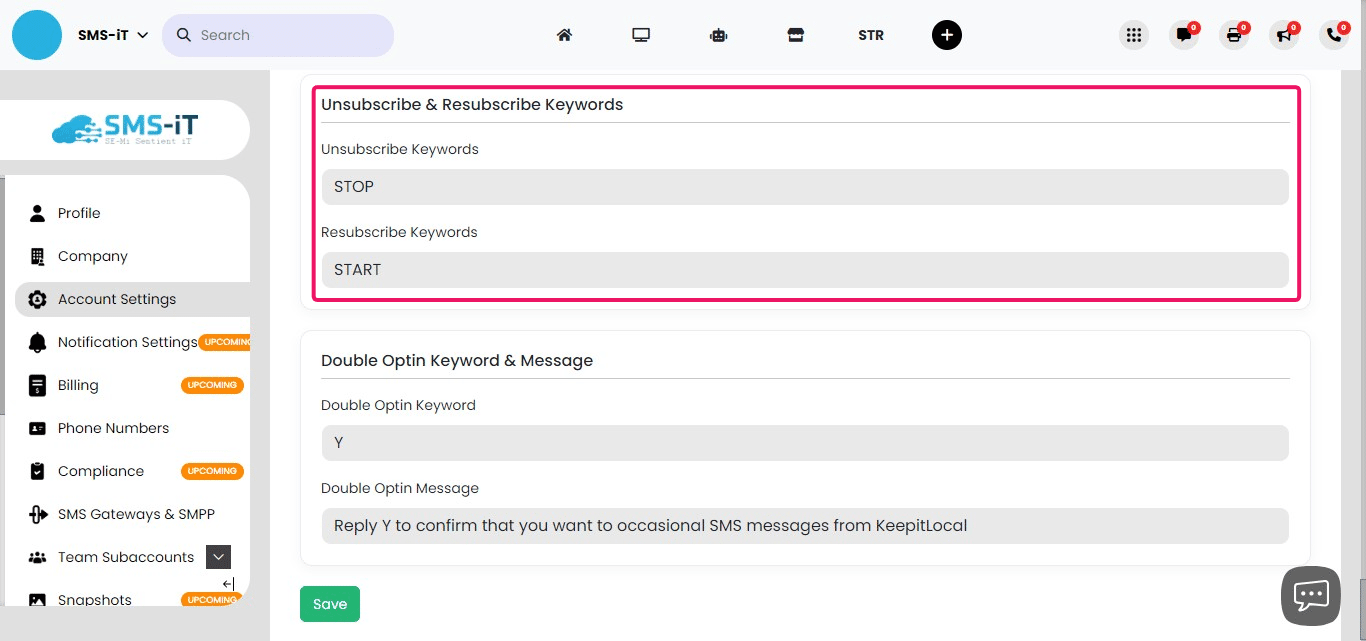The height and width of the screenshot is (641, 1366).
Task: Open the robot AI assistant icon
Action: 718,34
